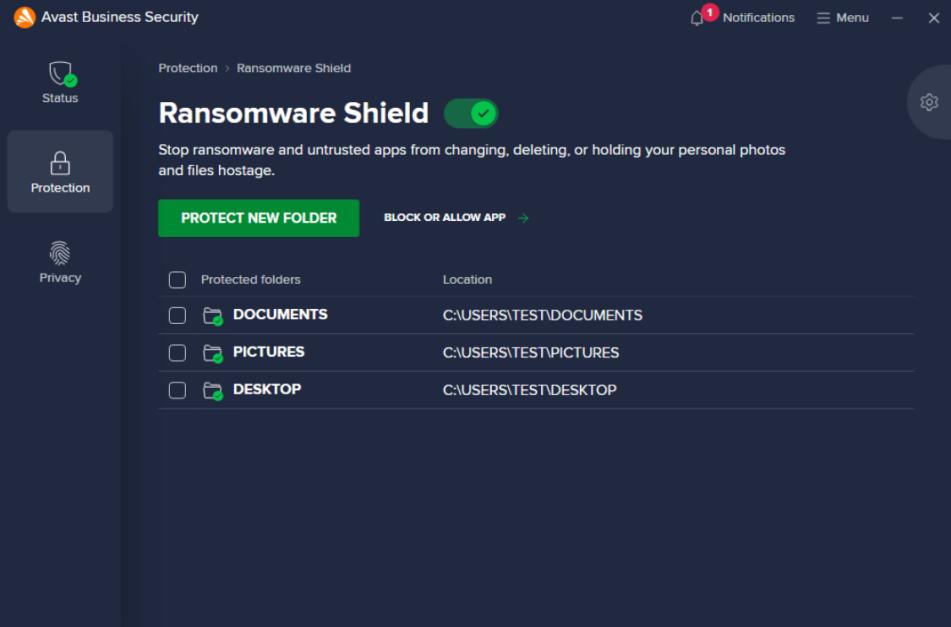This screenshot has height=627, width=951.
Task: Open the hamburger Menu
Action: (x=843, y=18)
